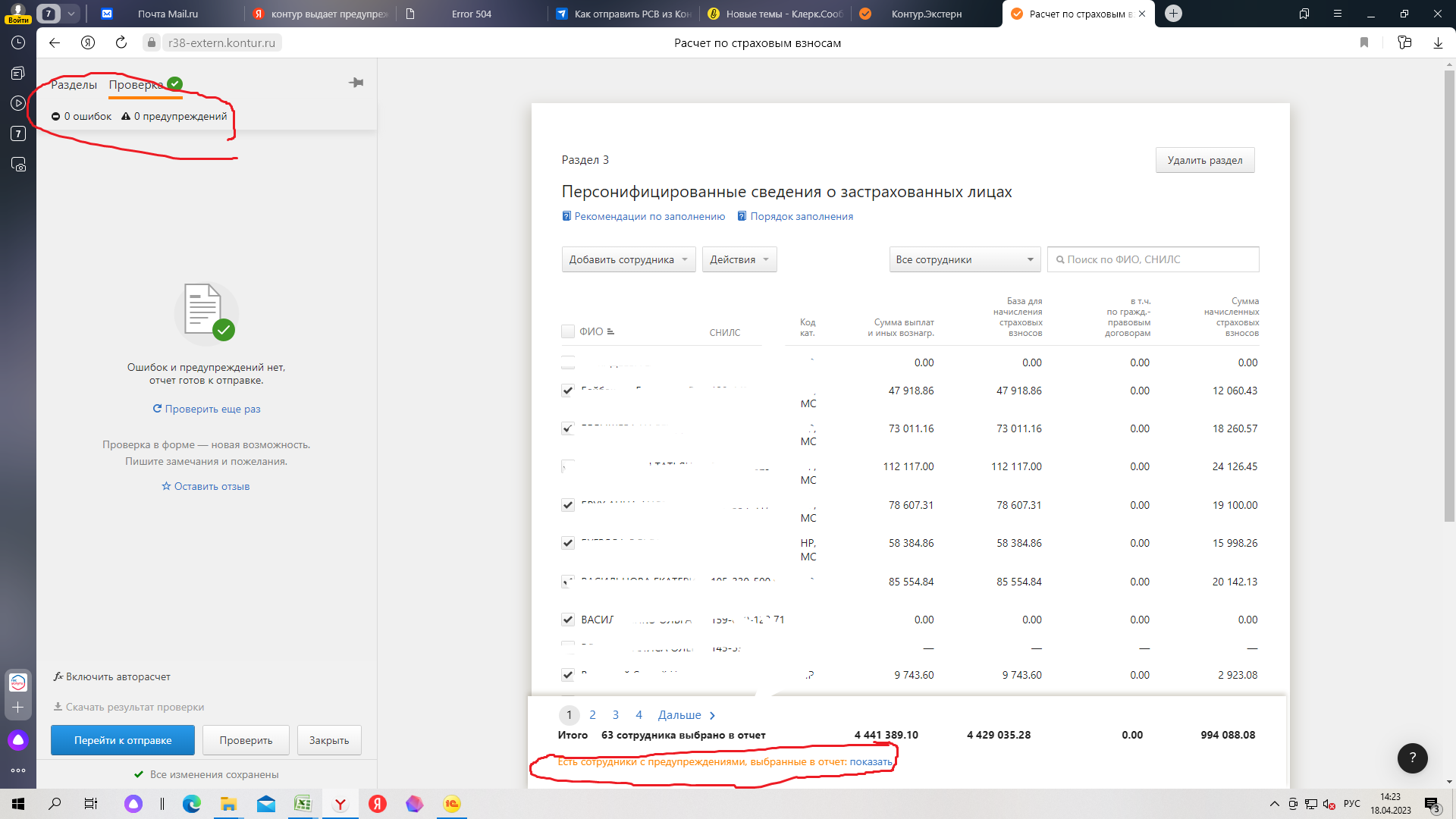
Task: Click the Закрыть button
Action: click(329, 740)
